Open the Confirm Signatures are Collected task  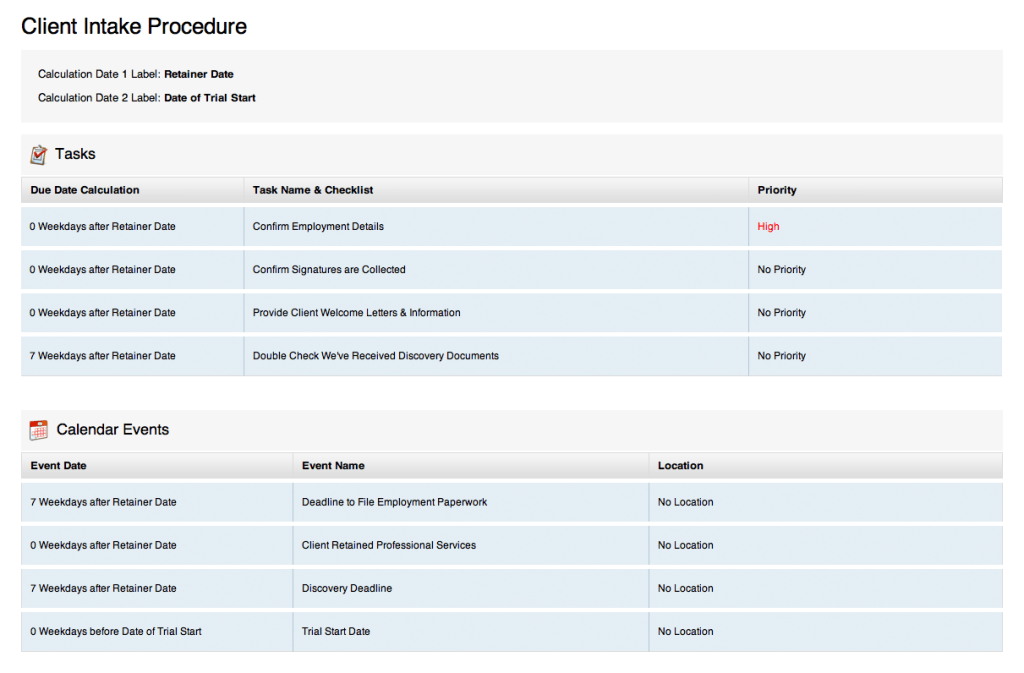pos(329,270)
